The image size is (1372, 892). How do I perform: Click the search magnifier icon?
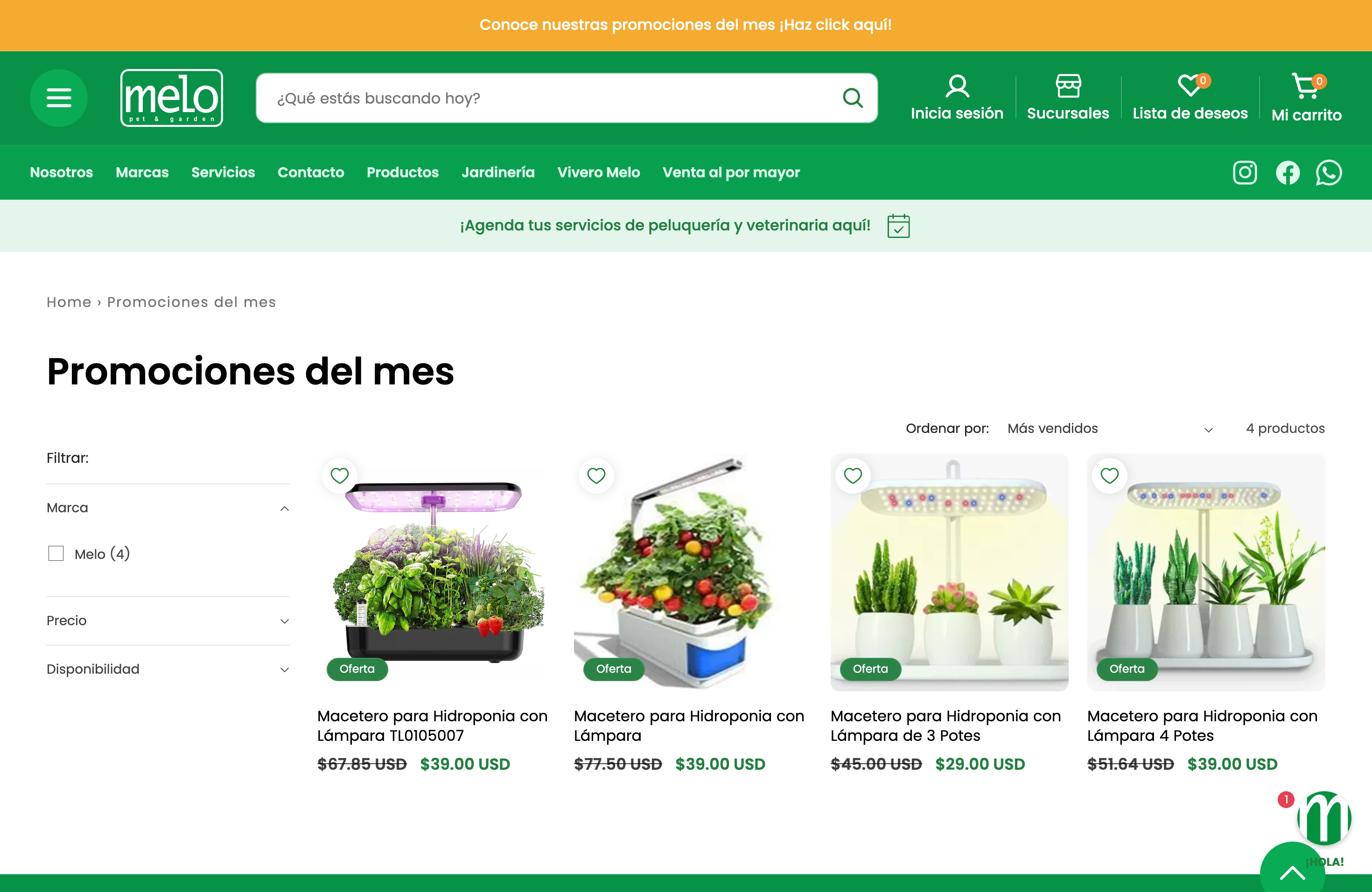[853, 98]
